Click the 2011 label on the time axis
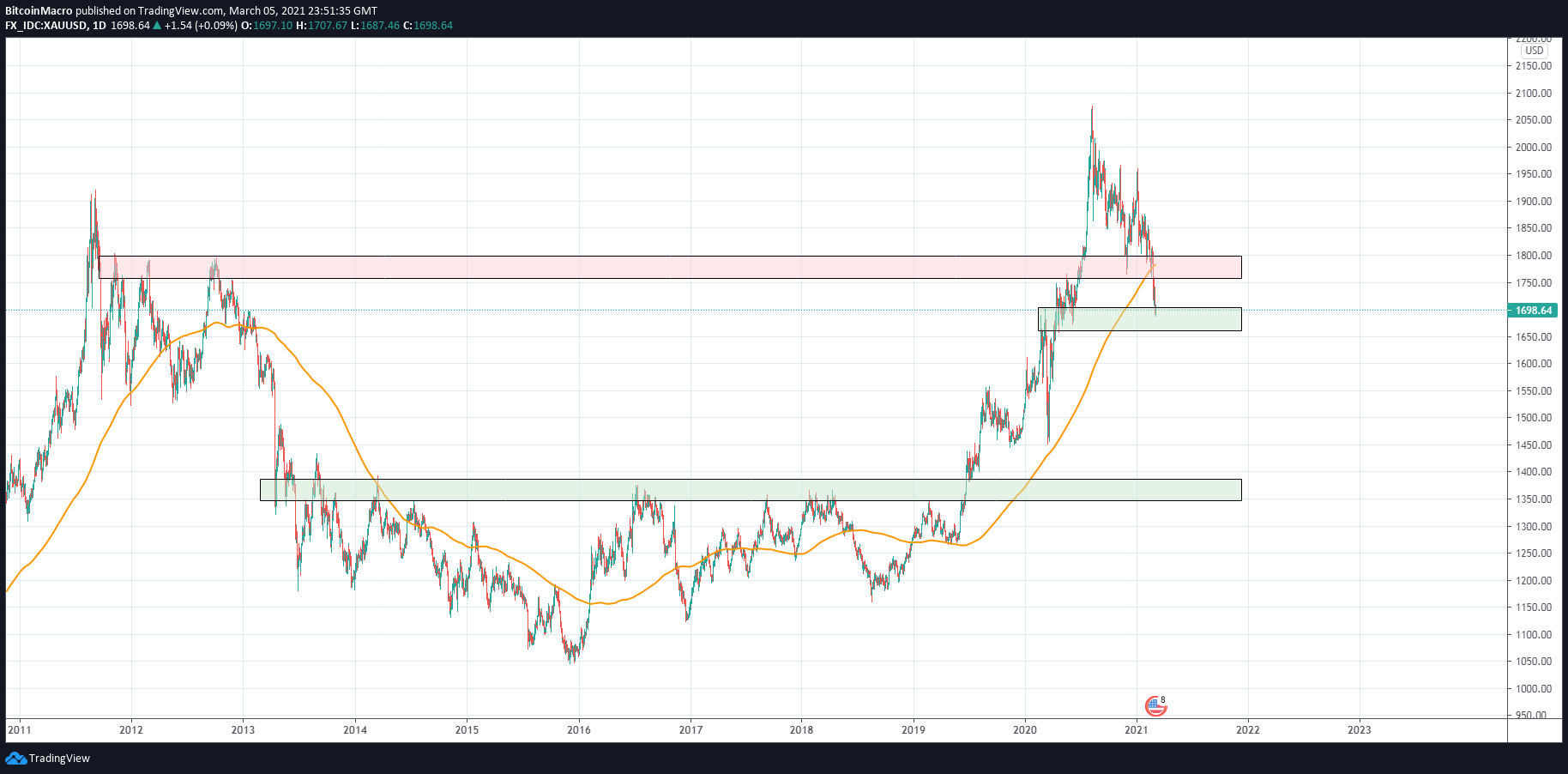This screenshot has width=1568, height=774. [19, 730]
